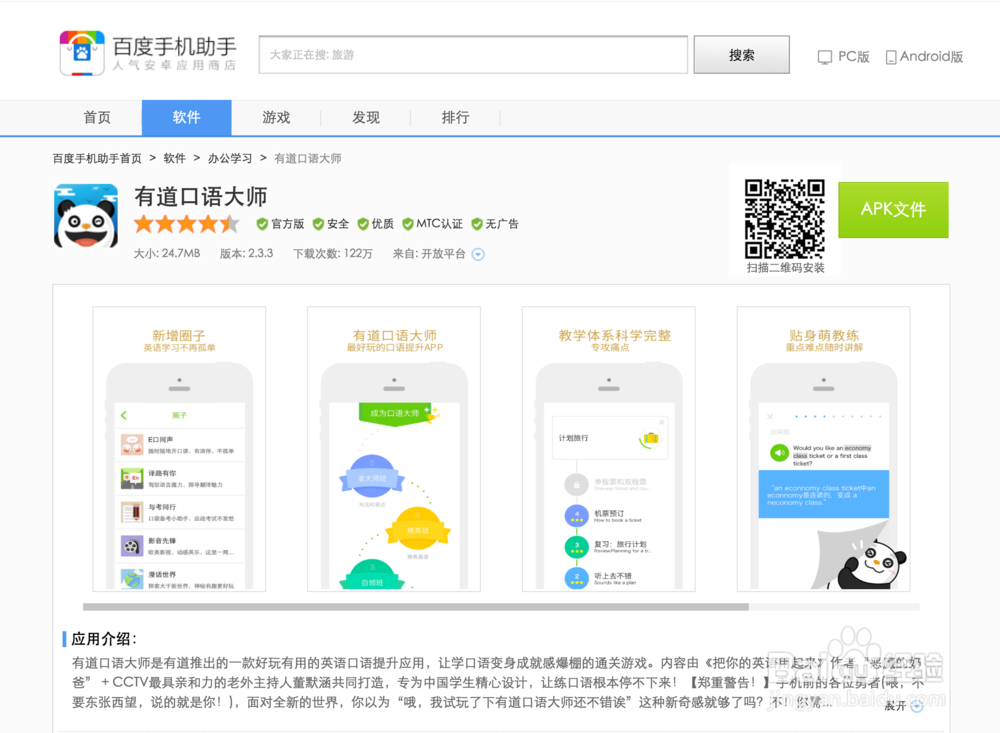Open the Android版 link
The width and height of the screenshot is (1000, 733).
coord(925,57)
